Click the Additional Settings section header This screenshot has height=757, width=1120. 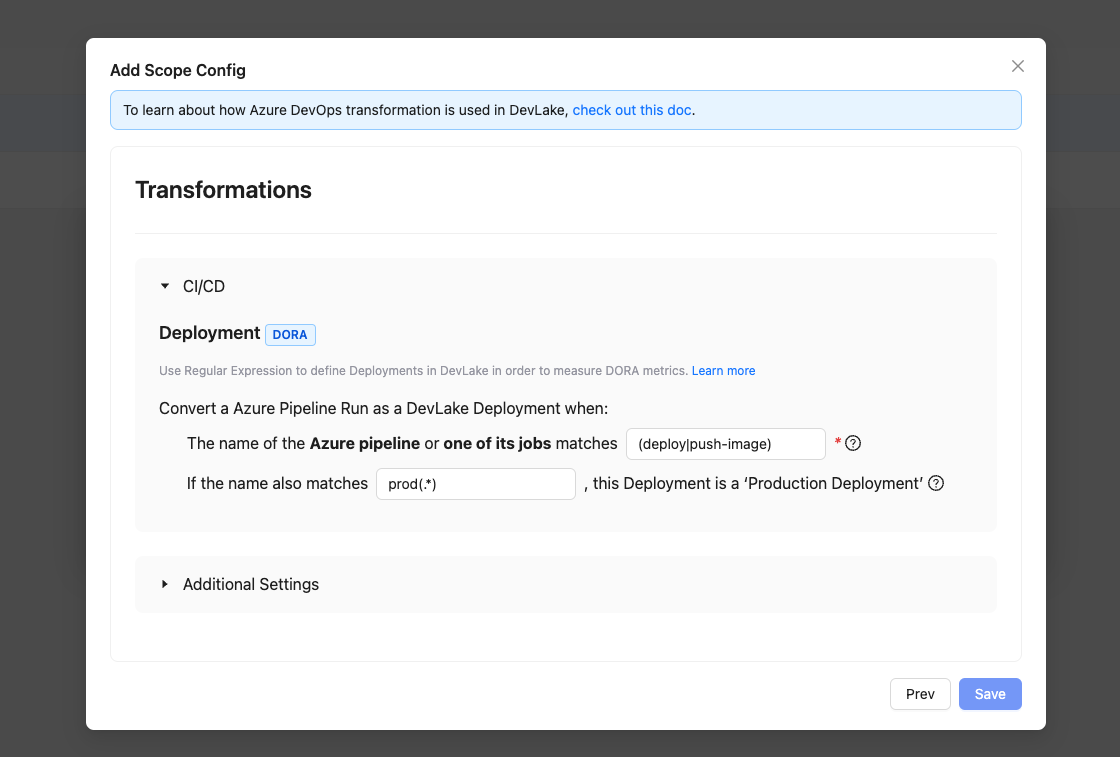(250, 584)
